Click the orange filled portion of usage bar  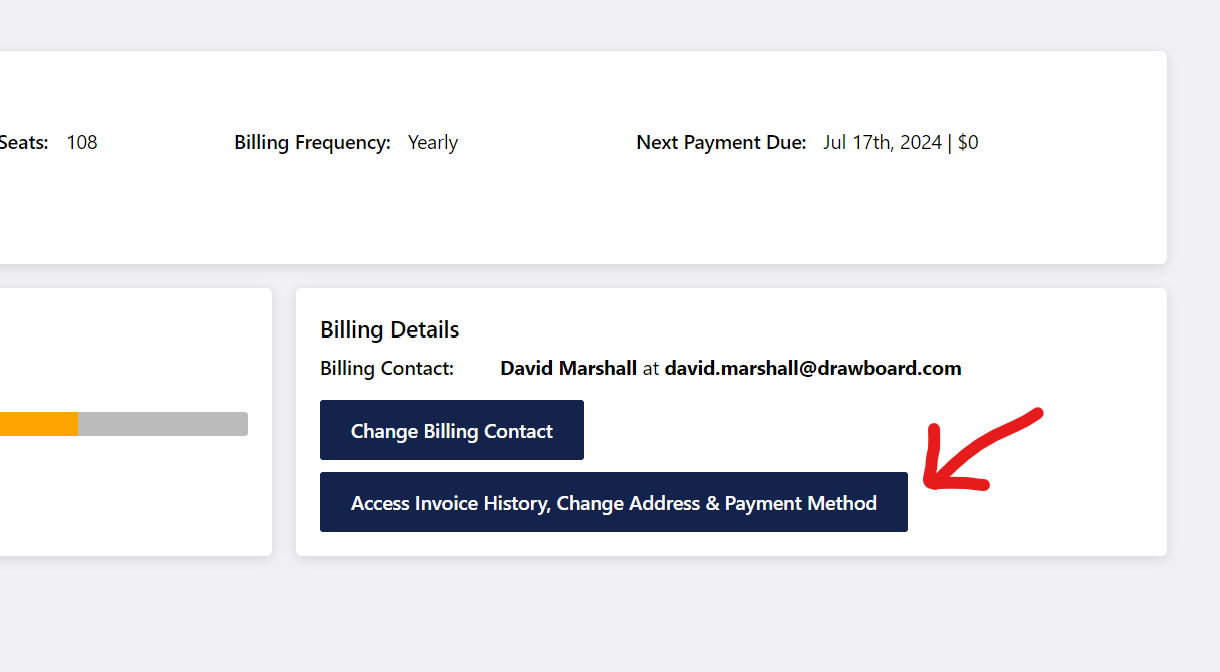point(38,424)
